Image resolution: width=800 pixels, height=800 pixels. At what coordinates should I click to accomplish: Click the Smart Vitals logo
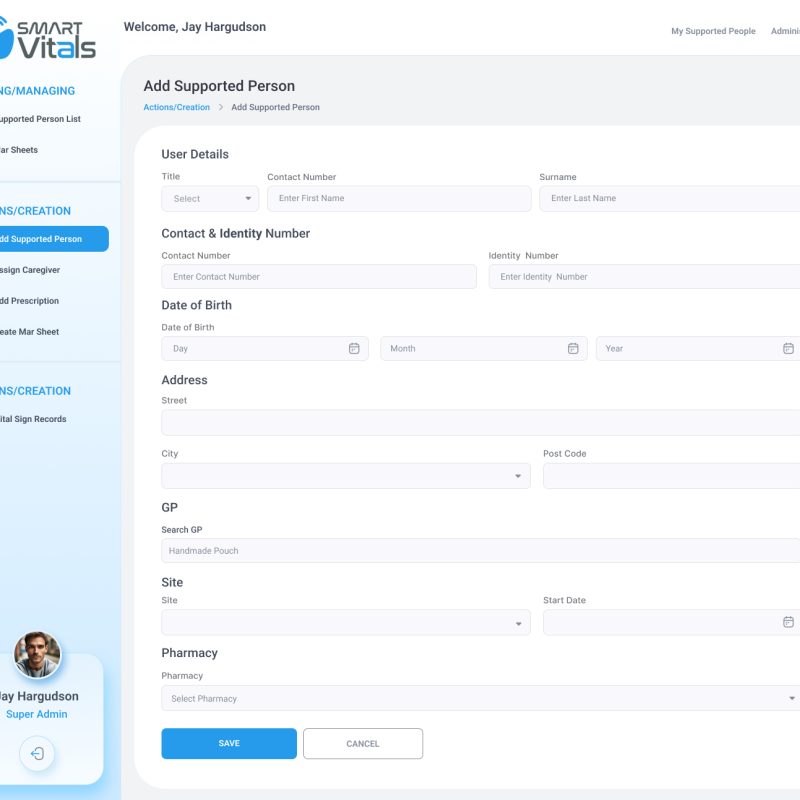click(48, 40)
